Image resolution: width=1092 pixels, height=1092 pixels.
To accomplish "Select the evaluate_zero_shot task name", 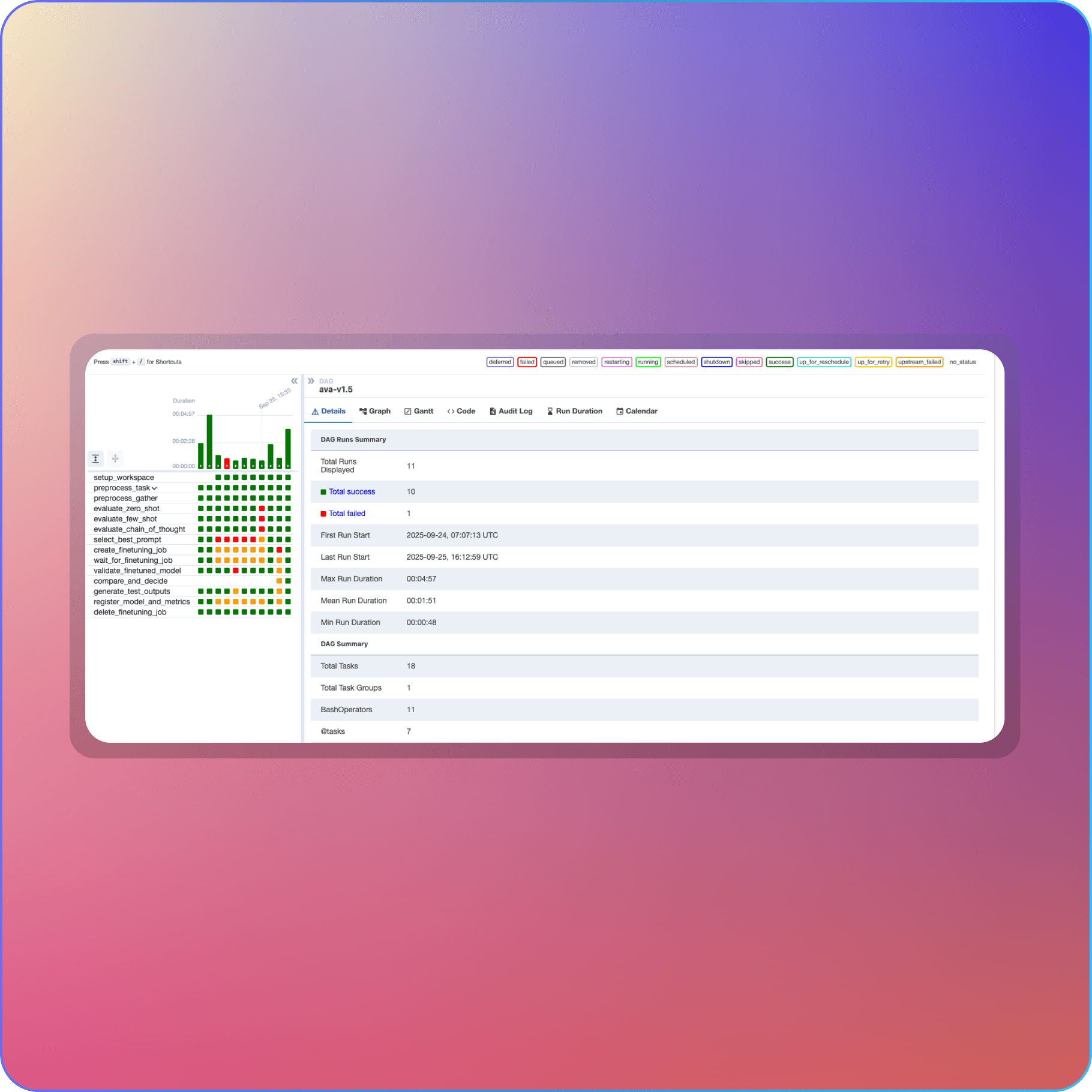I will pos(127,509).
